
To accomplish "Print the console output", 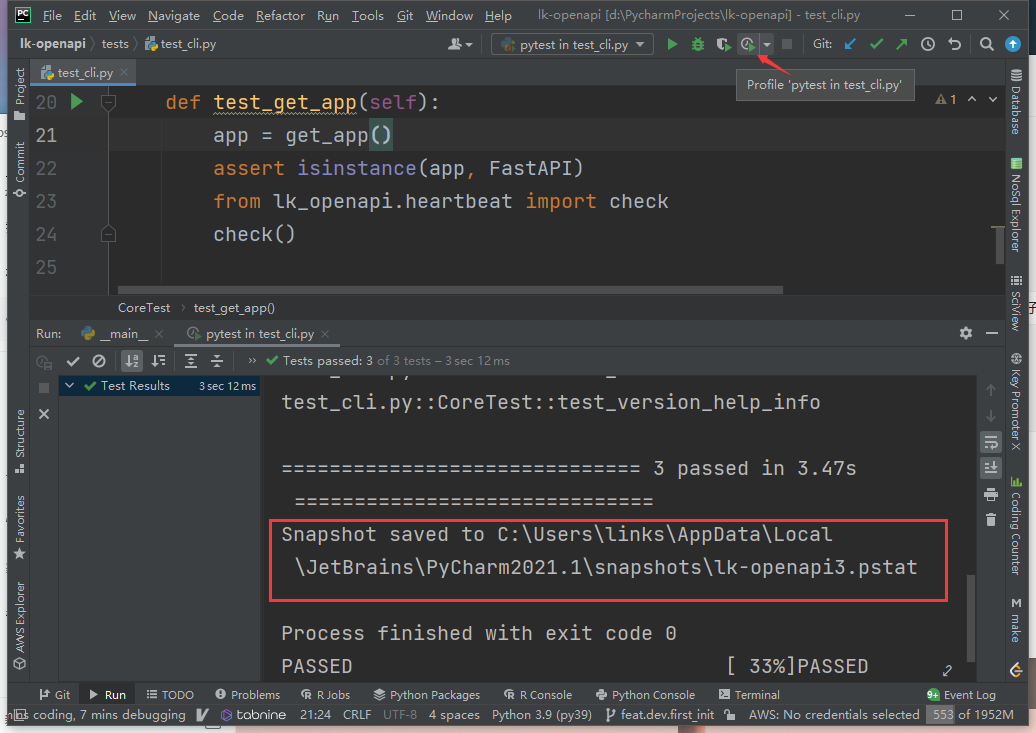I will pos(990,494).
